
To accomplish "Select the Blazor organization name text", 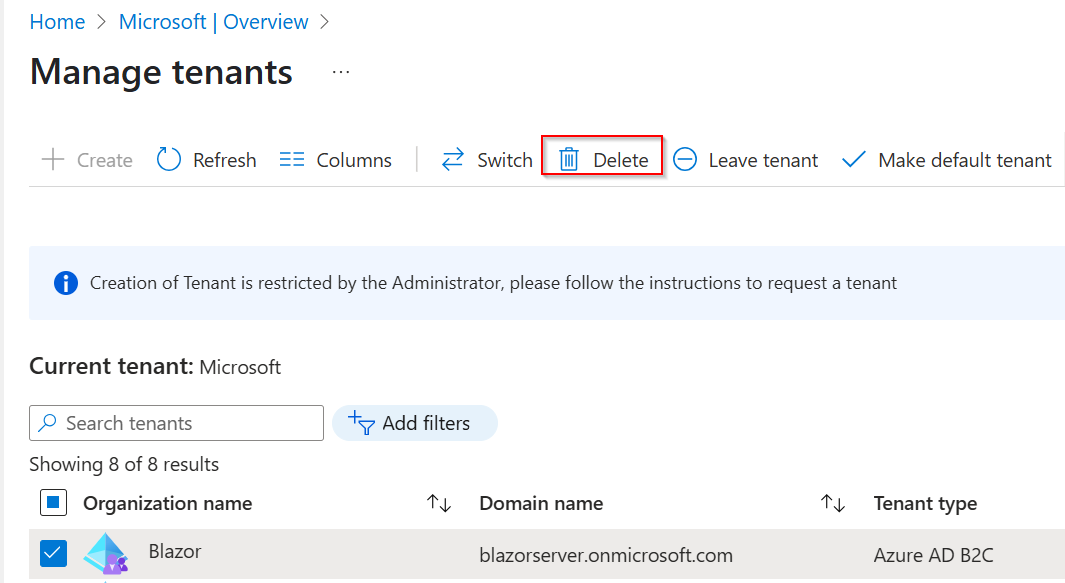I will tap(175, 551).
